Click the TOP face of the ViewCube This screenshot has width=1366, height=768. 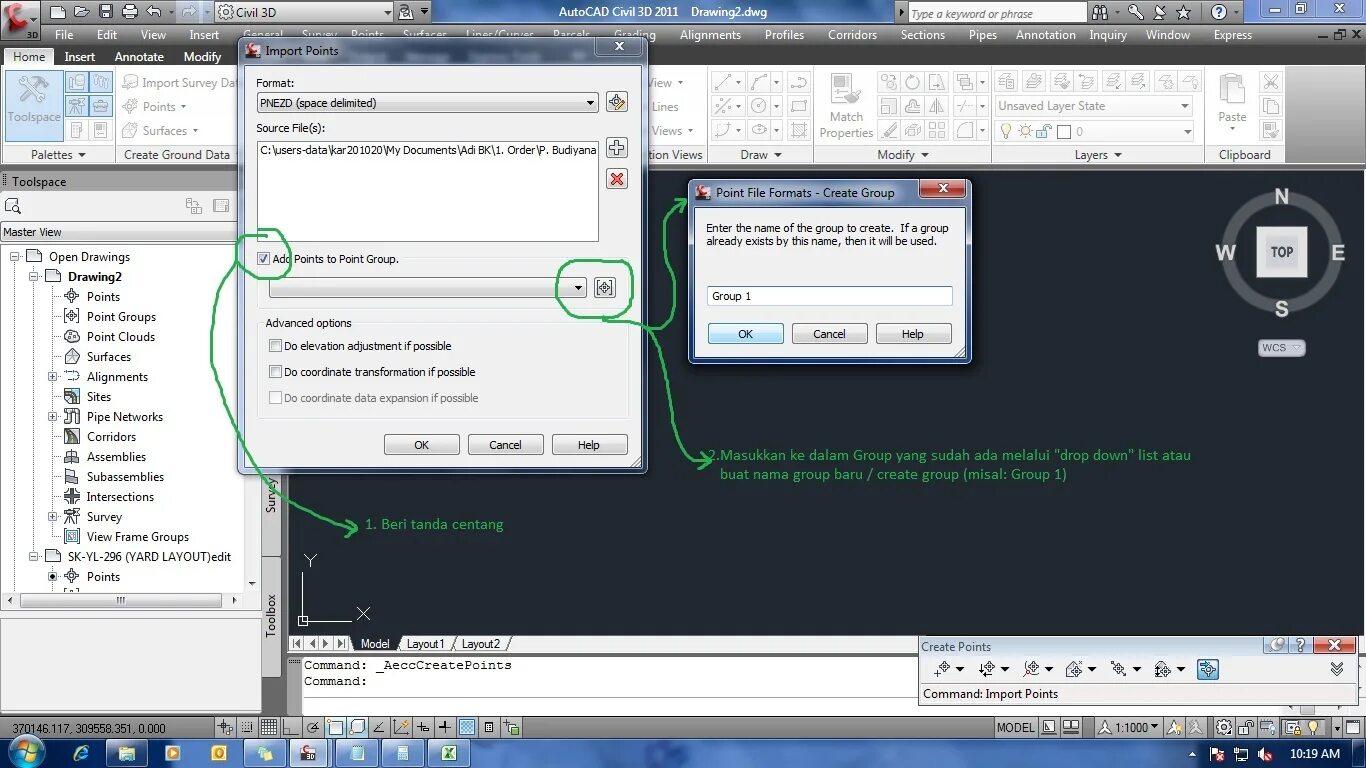pos(1281,252)
